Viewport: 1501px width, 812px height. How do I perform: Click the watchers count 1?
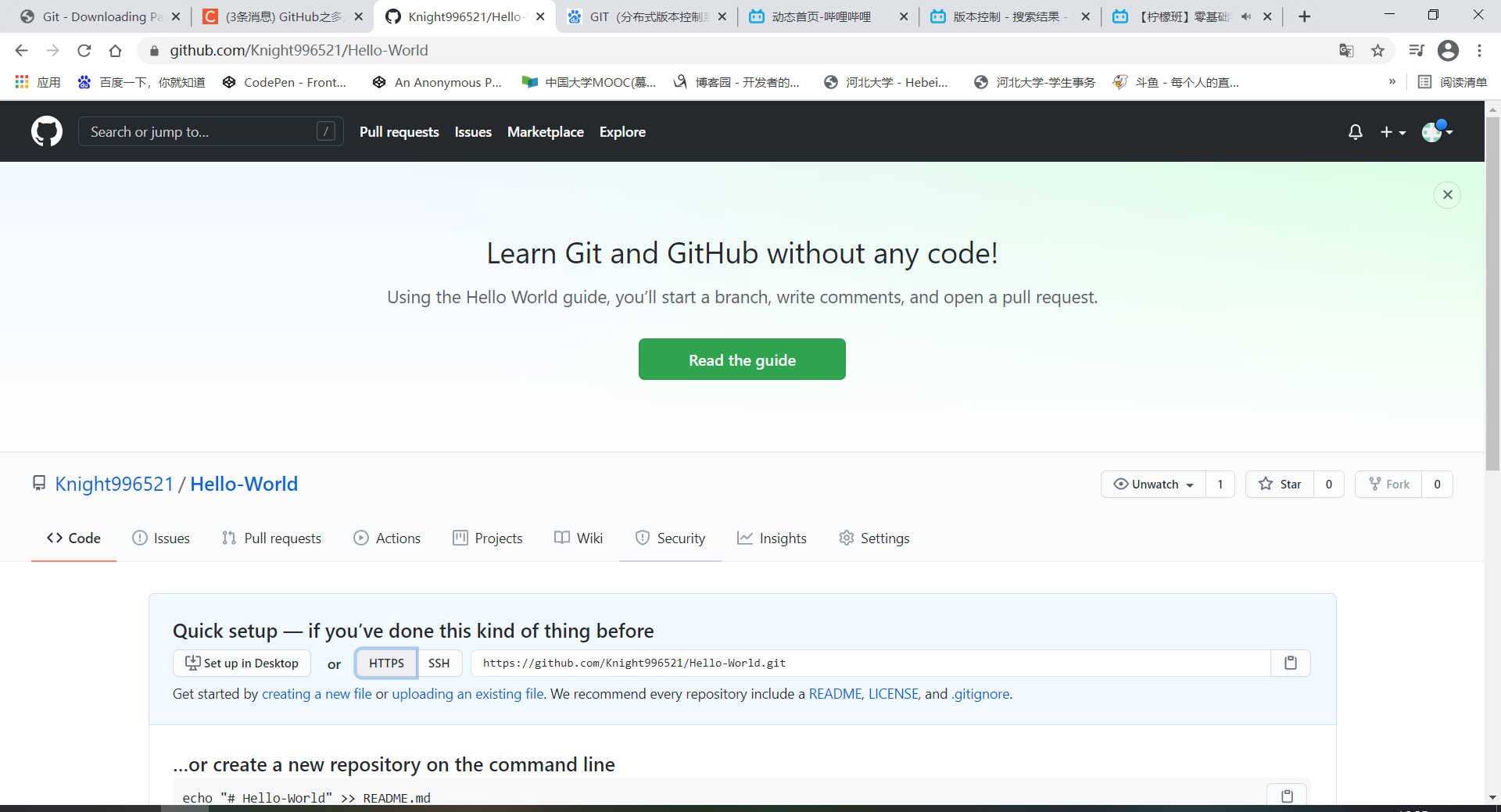coord(1220,485)
